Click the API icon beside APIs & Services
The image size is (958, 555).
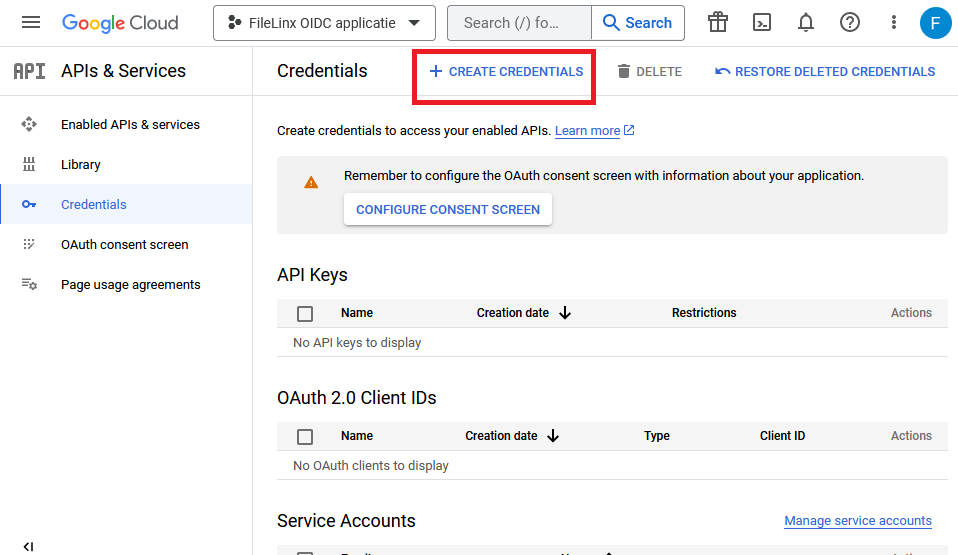click(x=29, y=71)
